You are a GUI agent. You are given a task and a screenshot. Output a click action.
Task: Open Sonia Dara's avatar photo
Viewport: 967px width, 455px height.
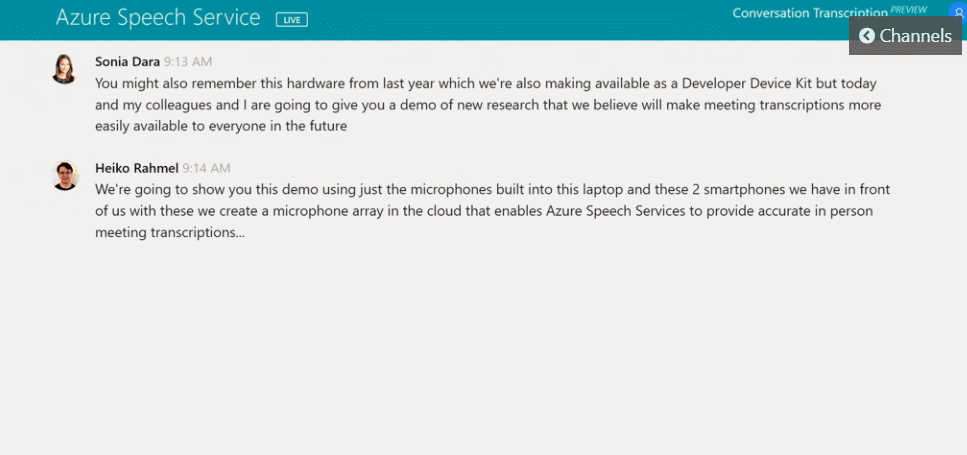point(65,69)
